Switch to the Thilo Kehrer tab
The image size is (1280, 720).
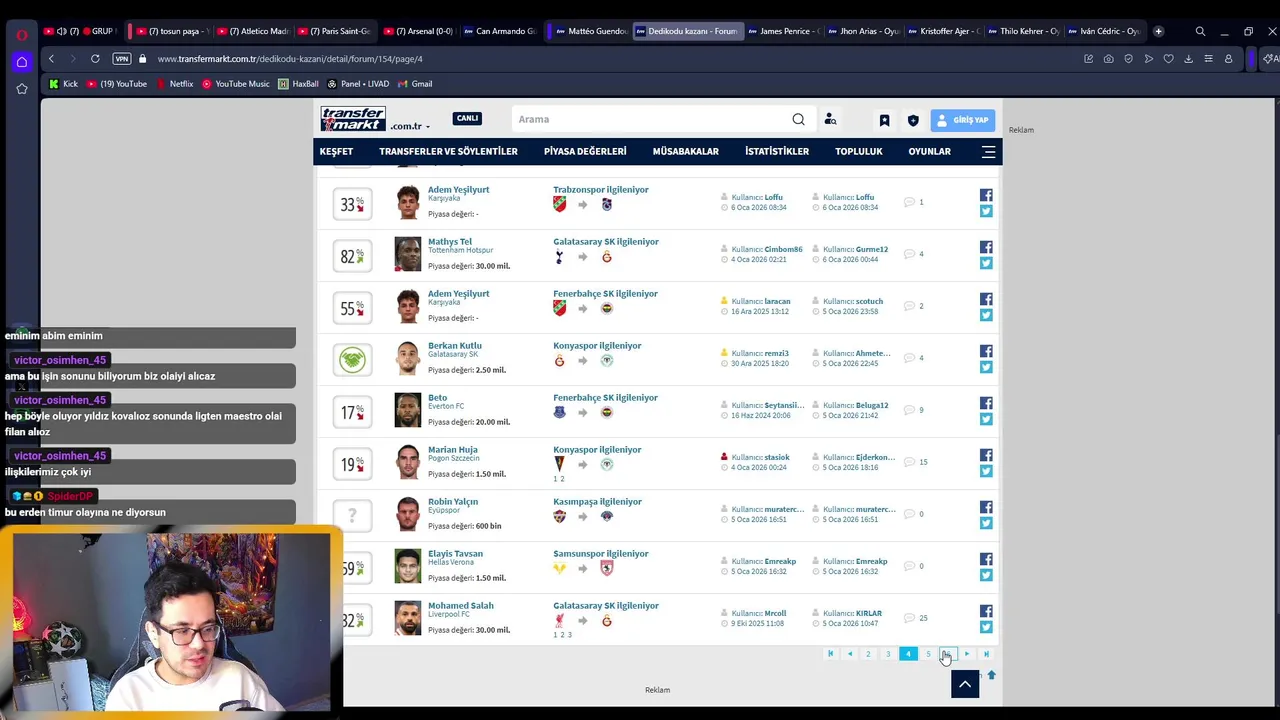pyautogui.click(x=1022, y=31)
